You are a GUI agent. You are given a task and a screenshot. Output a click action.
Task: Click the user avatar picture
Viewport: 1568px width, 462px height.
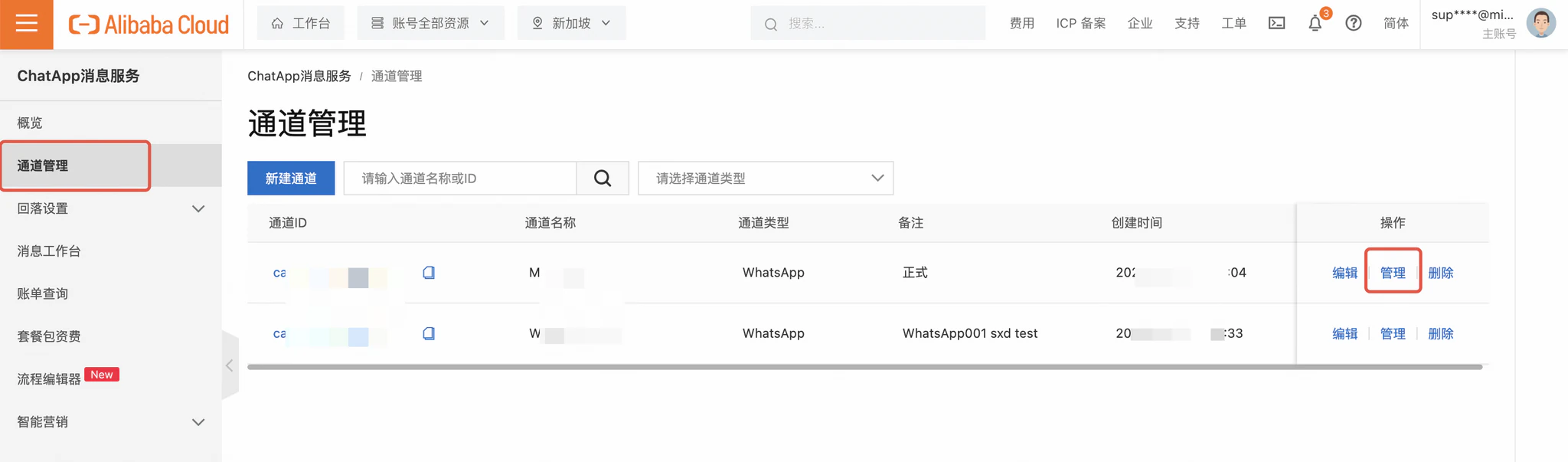coord(1540,23)
